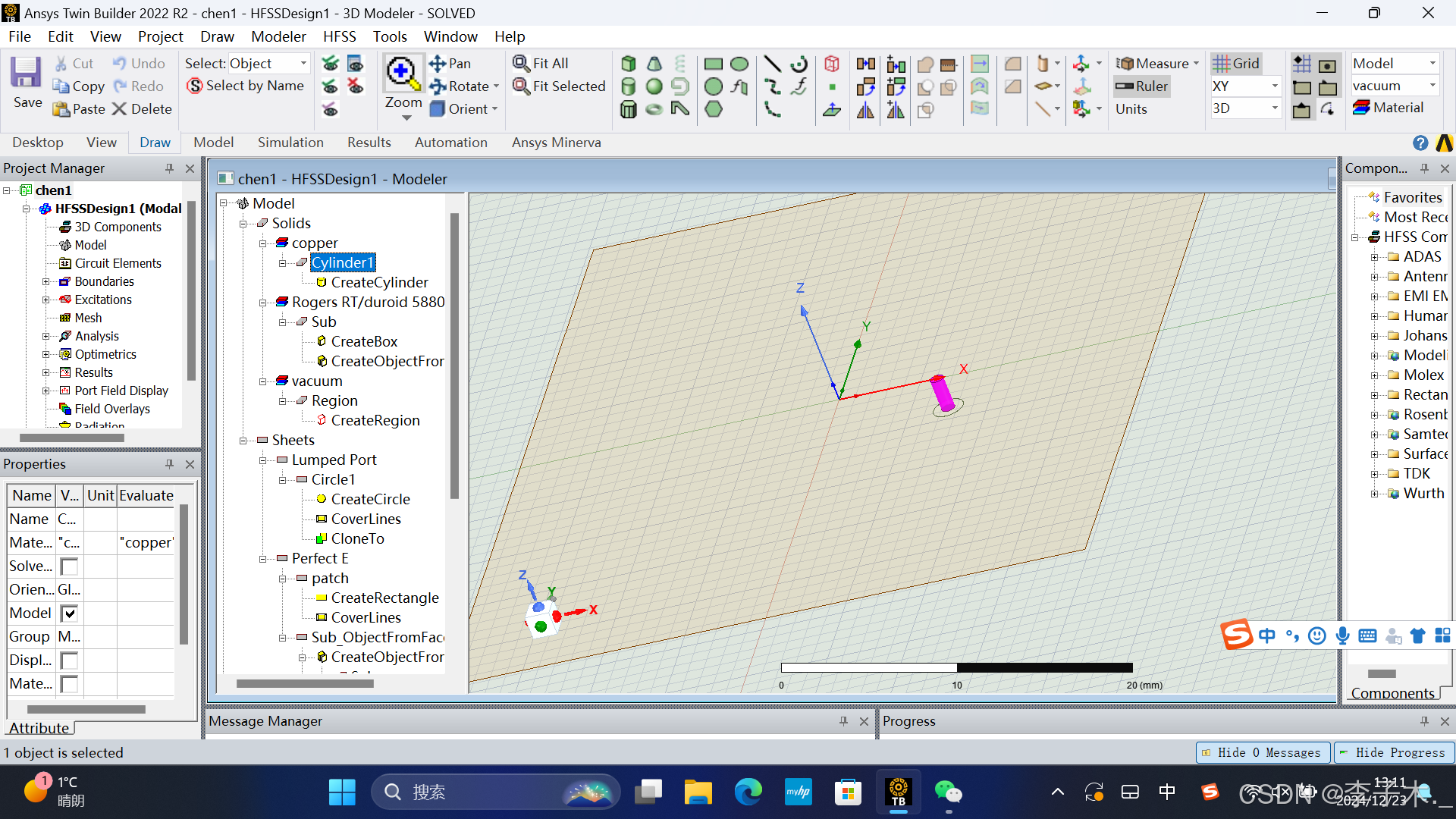Image resolution: width=1456 pixels, height=819 pixels.
Task: Toggle the Solve Inside checkbox
Action: tap(69, 566)
